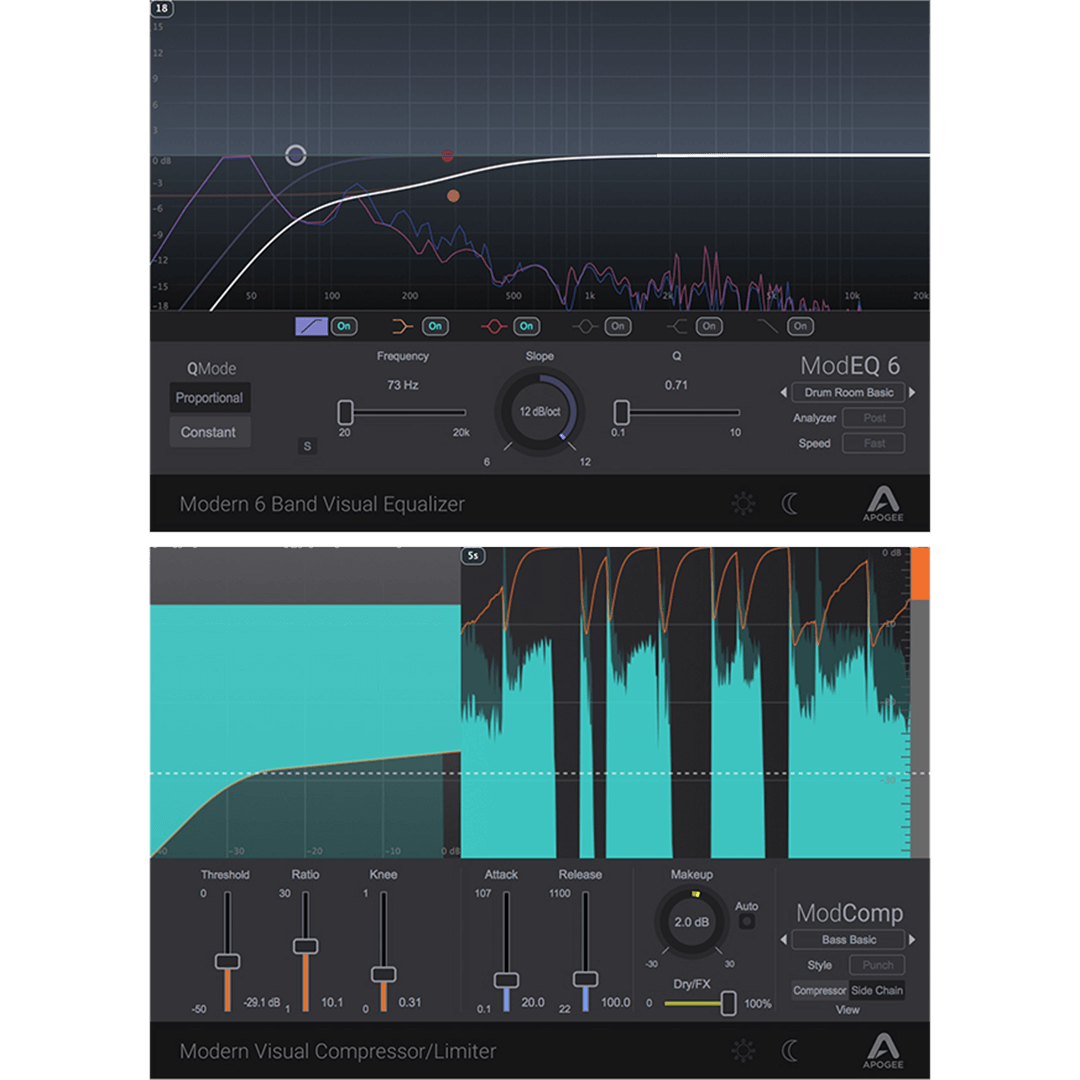The width and height of the screenshot is (1080, 1080).
Task: Switch ModEQ to dark theme moon icon
Action: click(789, 504)
